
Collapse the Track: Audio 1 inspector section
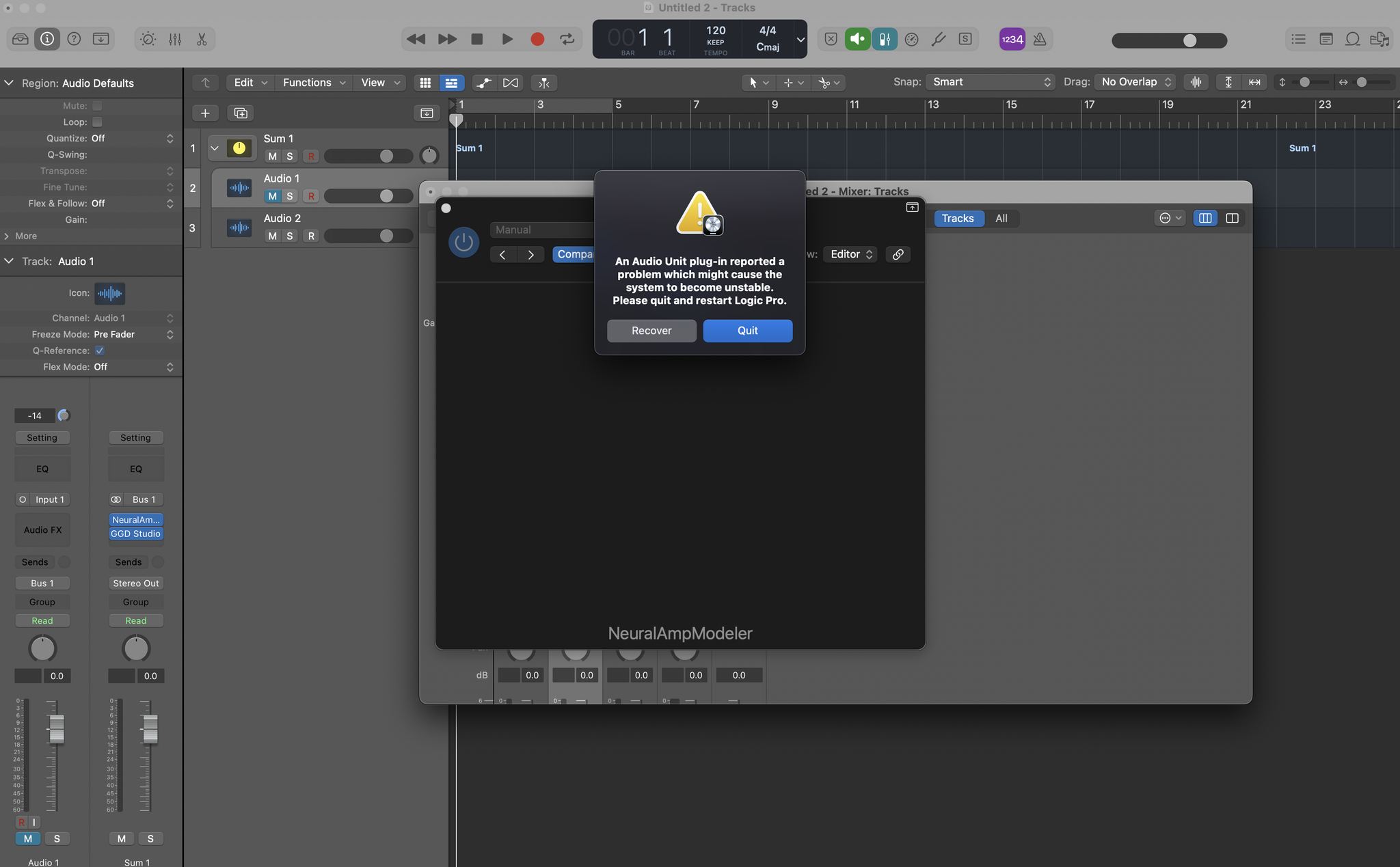9,261
